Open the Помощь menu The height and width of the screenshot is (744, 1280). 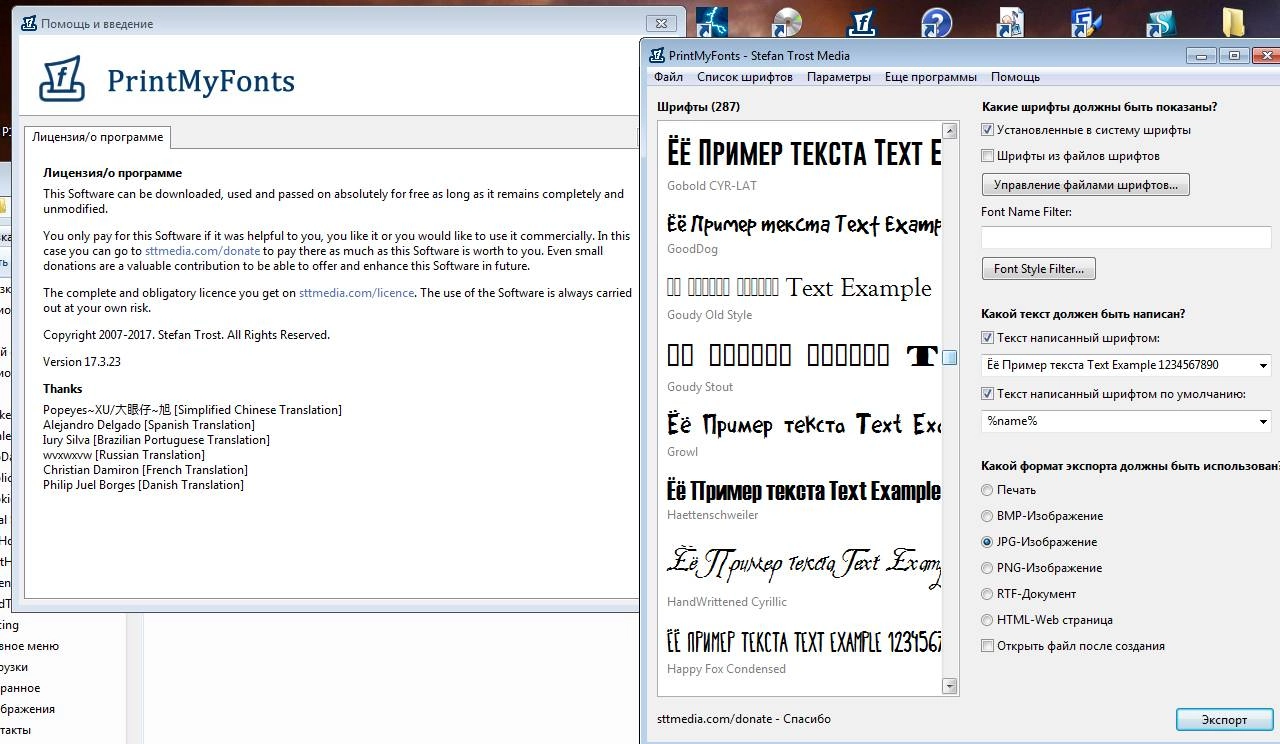pyautogui.click(x=1015, y=77)
